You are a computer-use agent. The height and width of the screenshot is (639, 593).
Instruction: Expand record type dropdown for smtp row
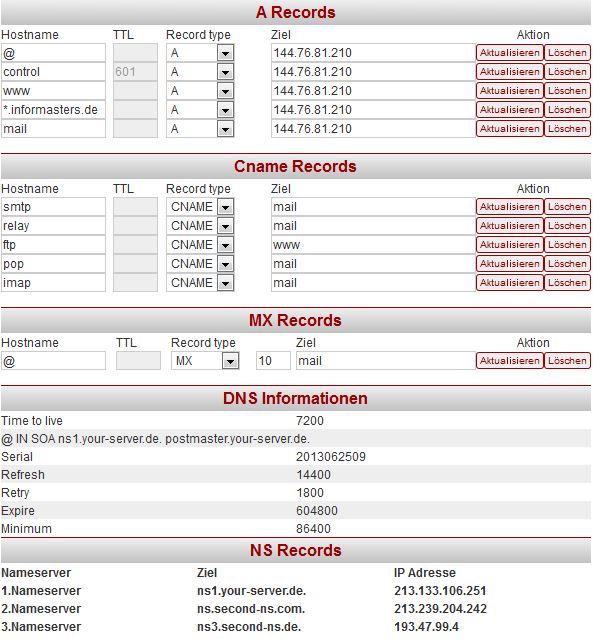(200, 207)
